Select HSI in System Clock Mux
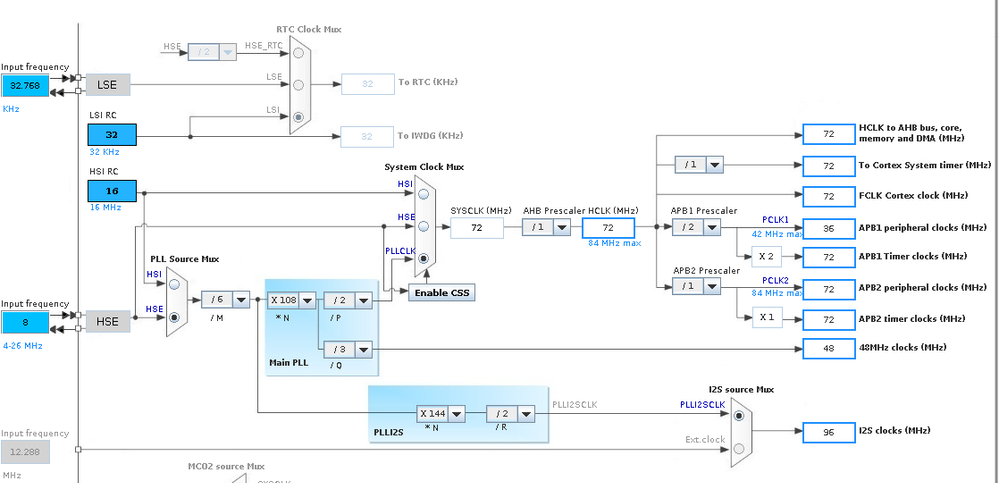The height and width of the screenshot is (483, 999). [x=424, y=192]
